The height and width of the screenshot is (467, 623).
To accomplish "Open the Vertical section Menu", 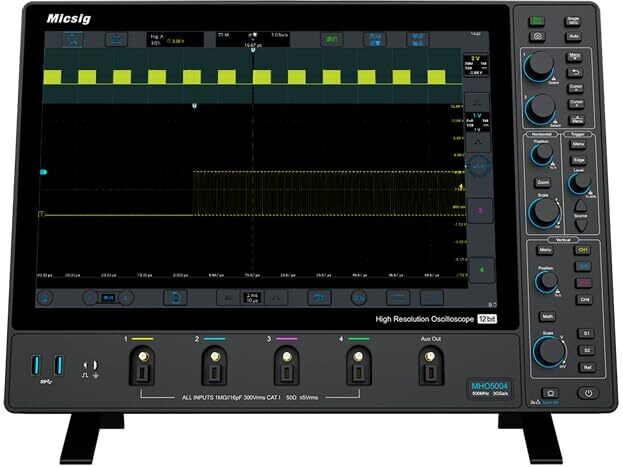I will tap(545, 250).
